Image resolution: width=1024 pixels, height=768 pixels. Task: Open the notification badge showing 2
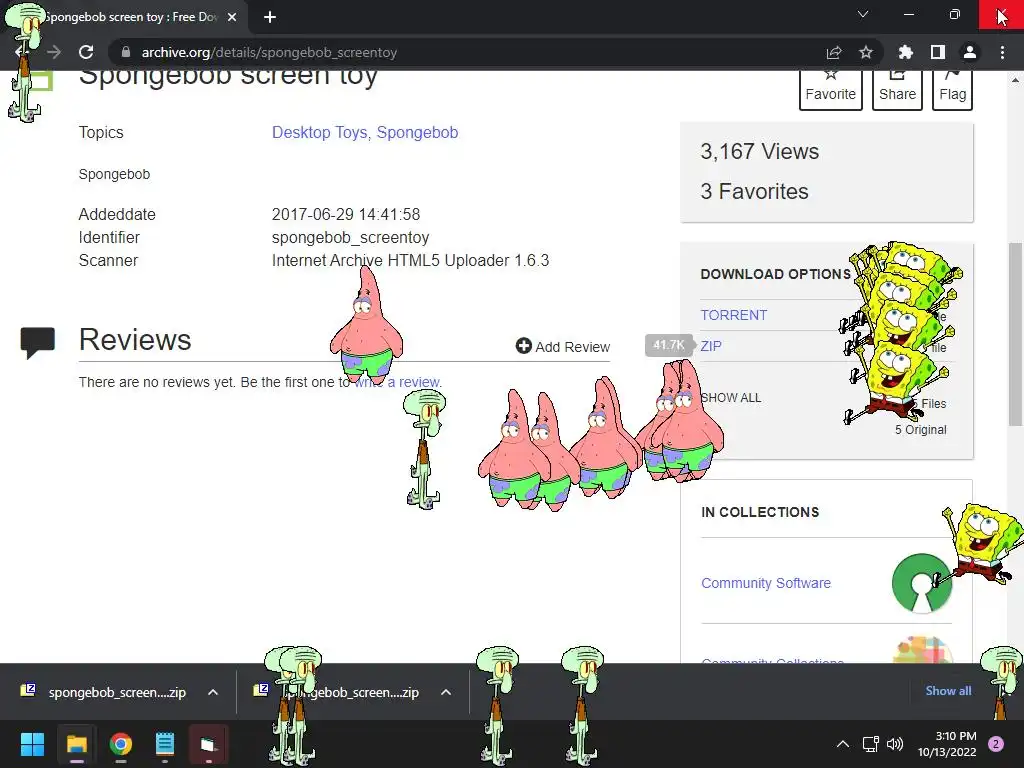pyautogui.click(x=996, y=744)
